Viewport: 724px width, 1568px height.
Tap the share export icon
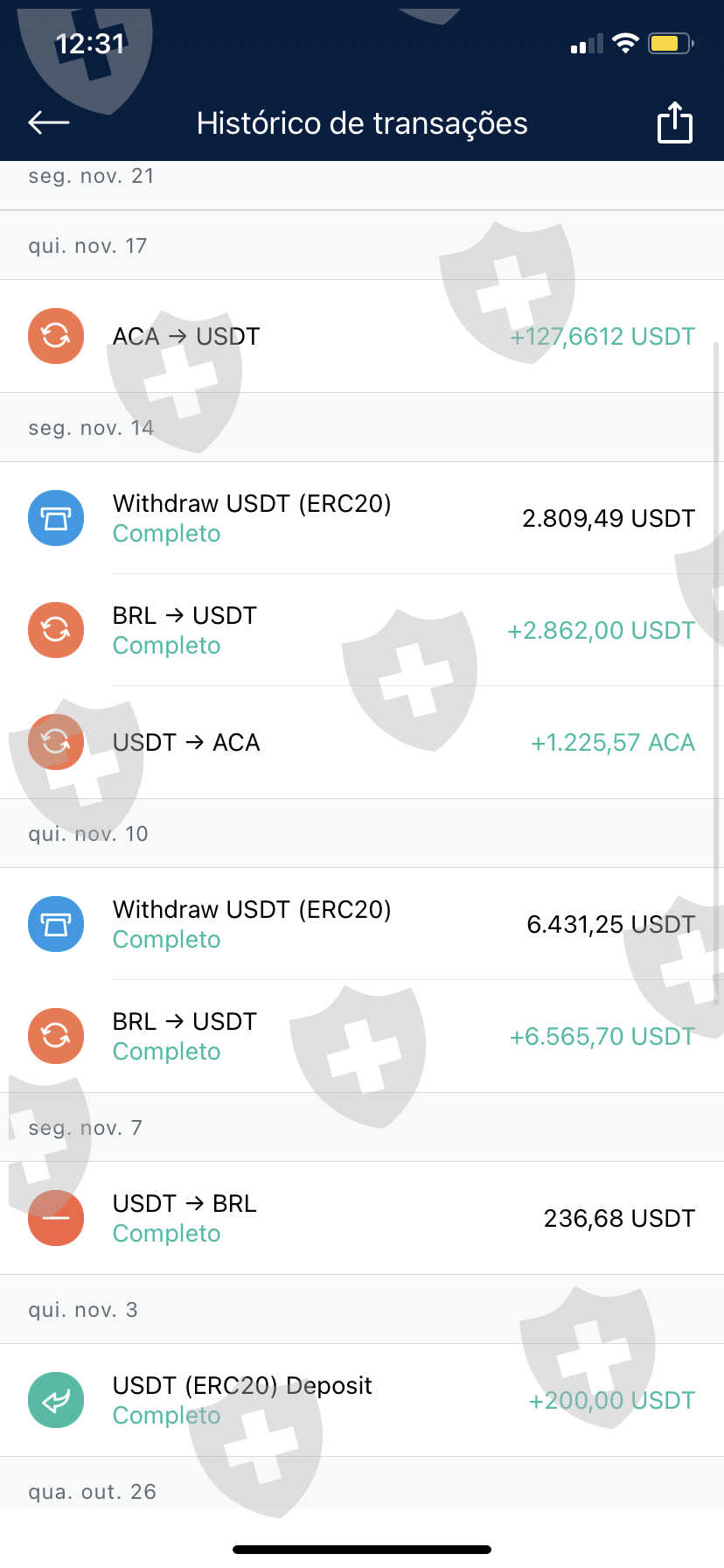coord(674,122)
